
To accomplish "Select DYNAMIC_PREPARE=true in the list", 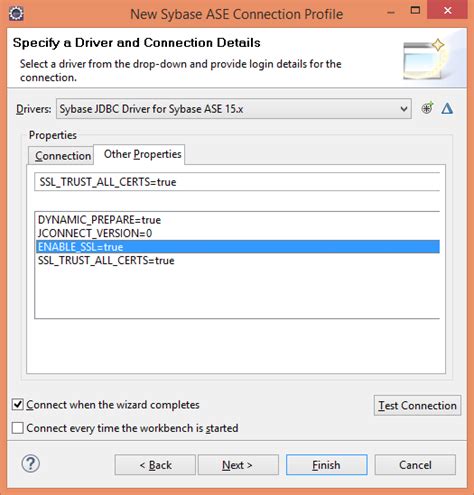I will (238, 220).
